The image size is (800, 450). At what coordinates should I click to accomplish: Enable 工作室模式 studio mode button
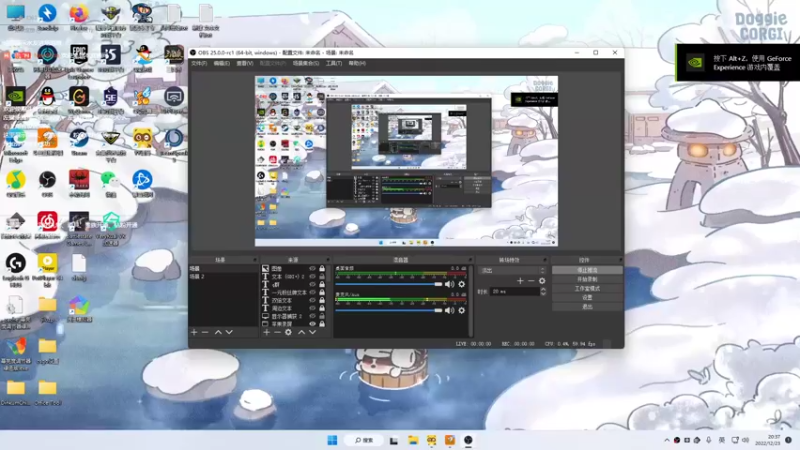(587, 288)
